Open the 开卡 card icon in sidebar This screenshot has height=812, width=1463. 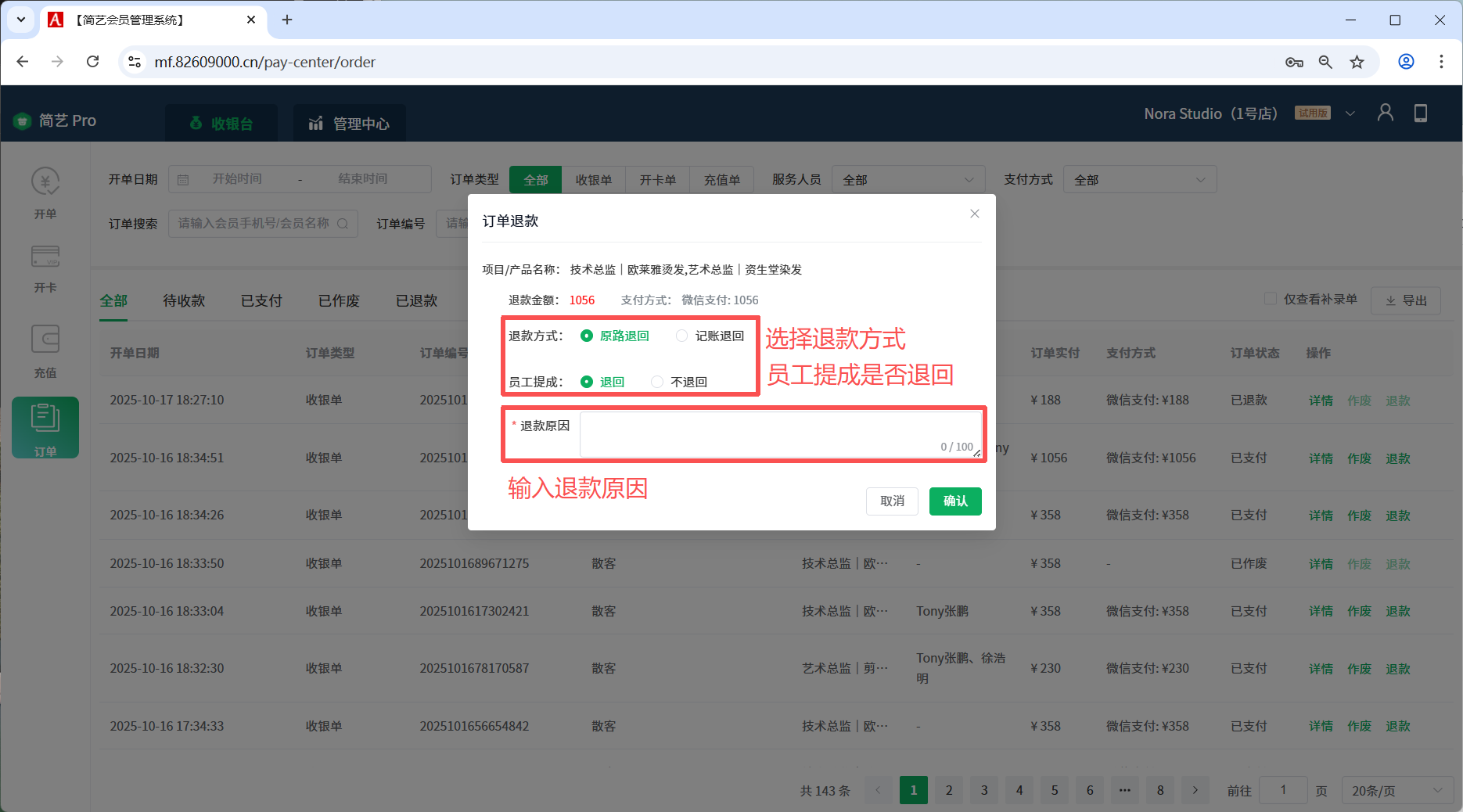[x=45, y=257]
